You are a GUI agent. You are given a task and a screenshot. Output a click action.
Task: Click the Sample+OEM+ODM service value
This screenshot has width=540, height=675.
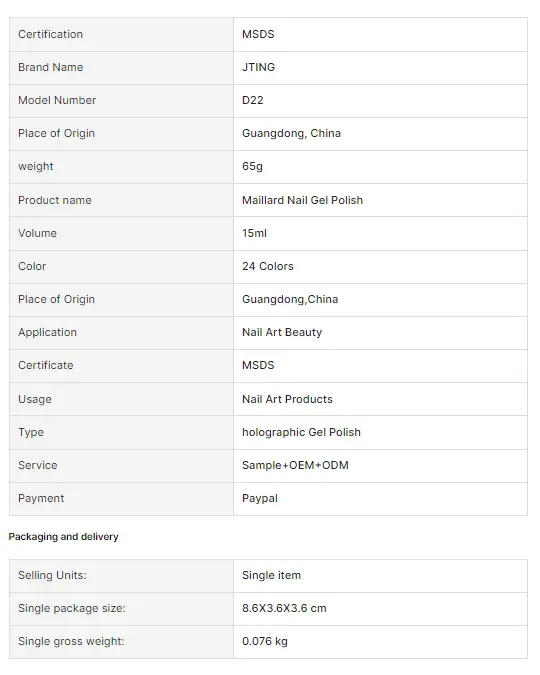[x=295, y=465]
